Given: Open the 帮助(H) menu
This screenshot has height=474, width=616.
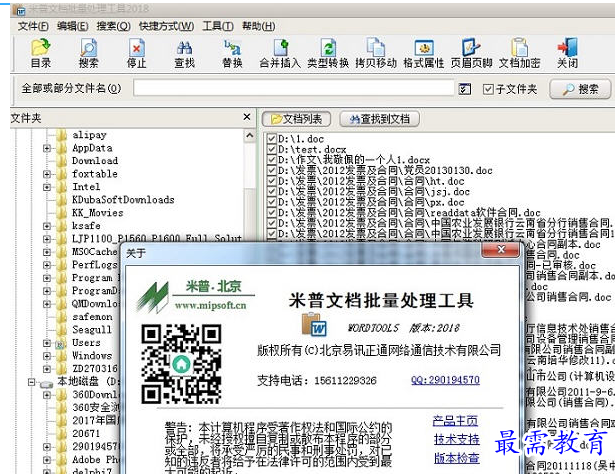Looking at the screenshot, I should 258,26.
